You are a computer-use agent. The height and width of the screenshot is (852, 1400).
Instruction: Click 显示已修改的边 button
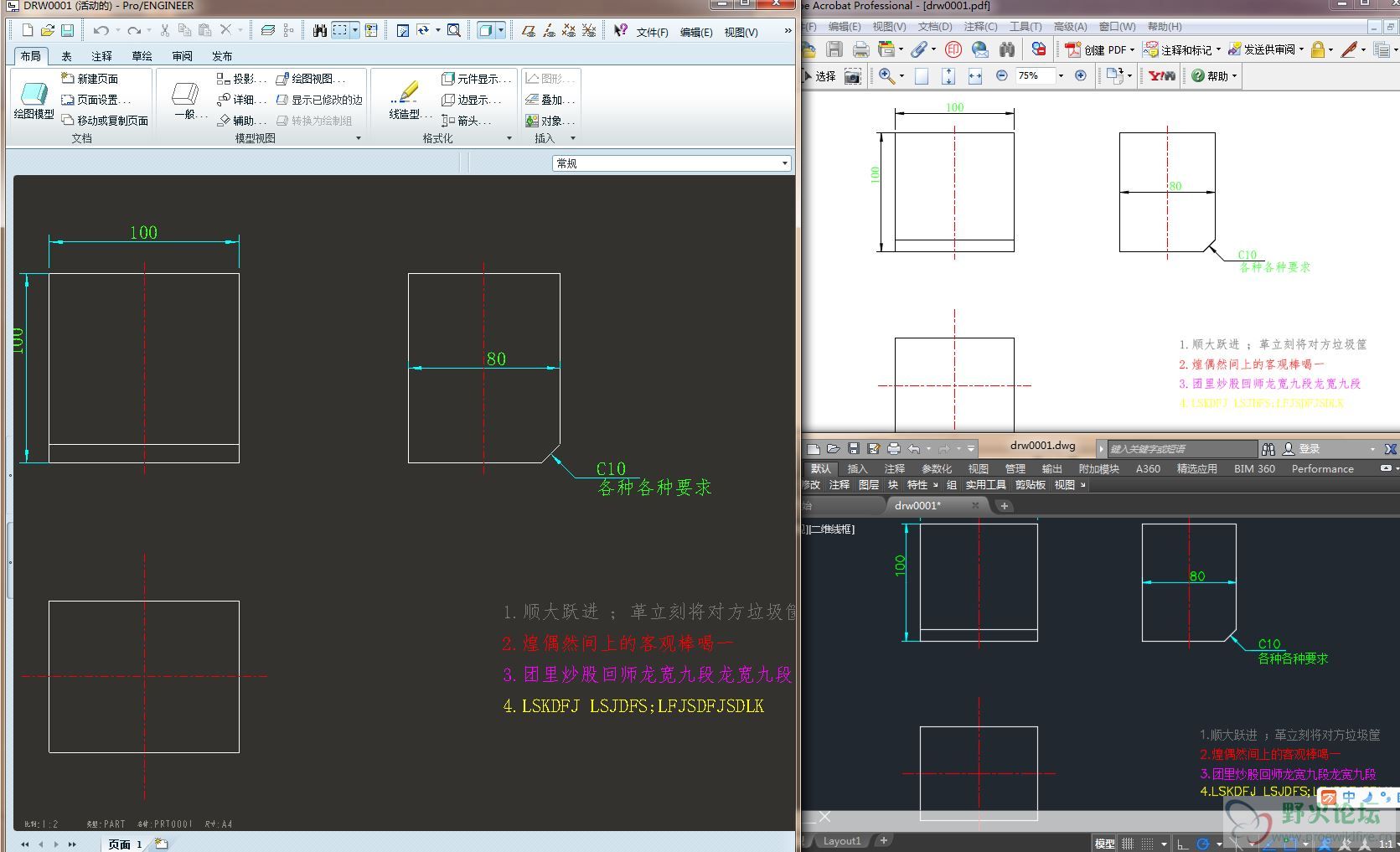(x=319, y=100)
